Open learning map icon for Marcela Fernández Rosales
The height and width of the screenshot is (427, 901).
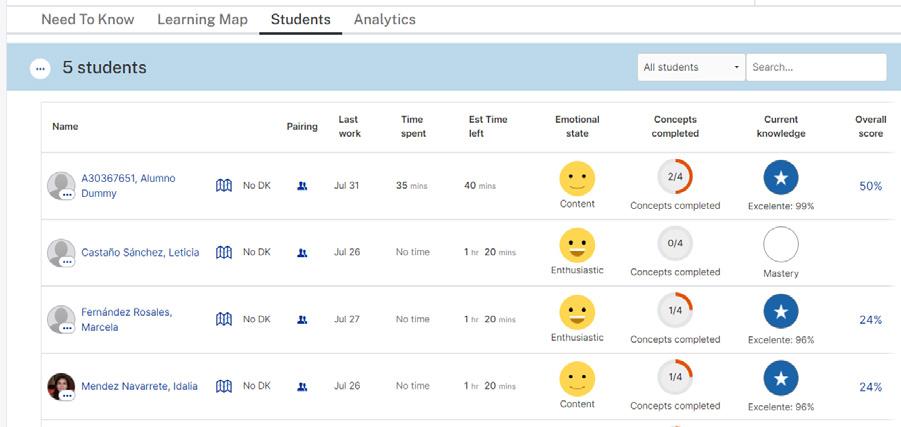224,319
